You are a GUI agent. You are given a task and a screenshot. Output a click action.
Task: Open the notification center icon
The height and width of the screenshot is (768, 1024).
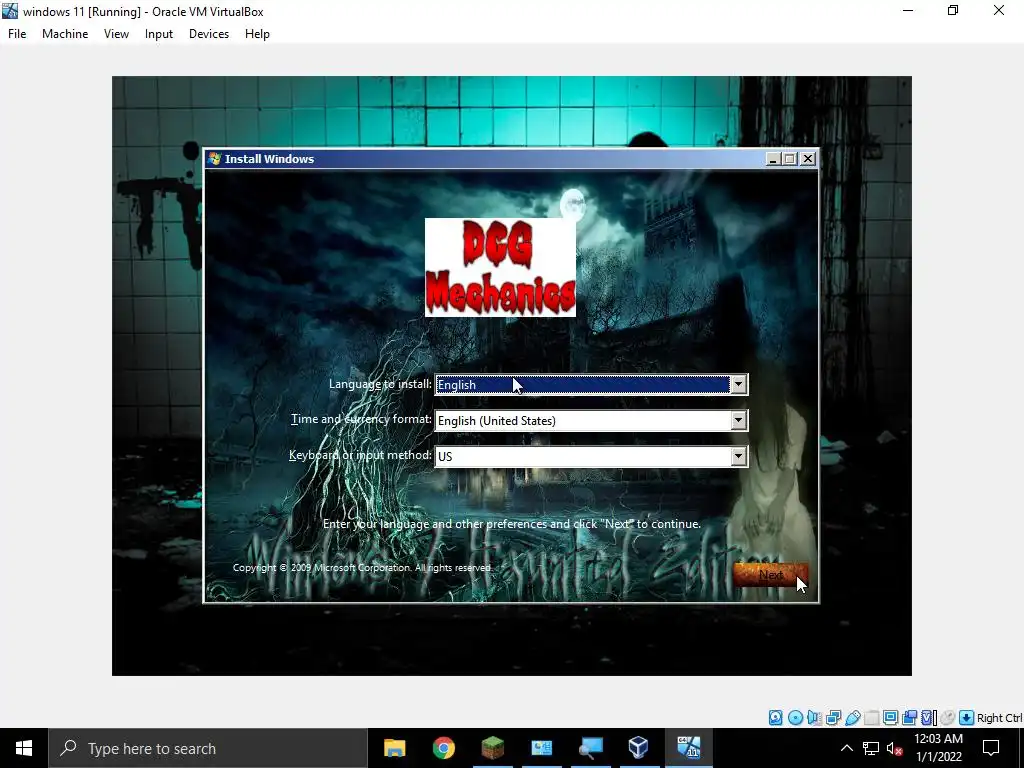(x=991, y=748)
